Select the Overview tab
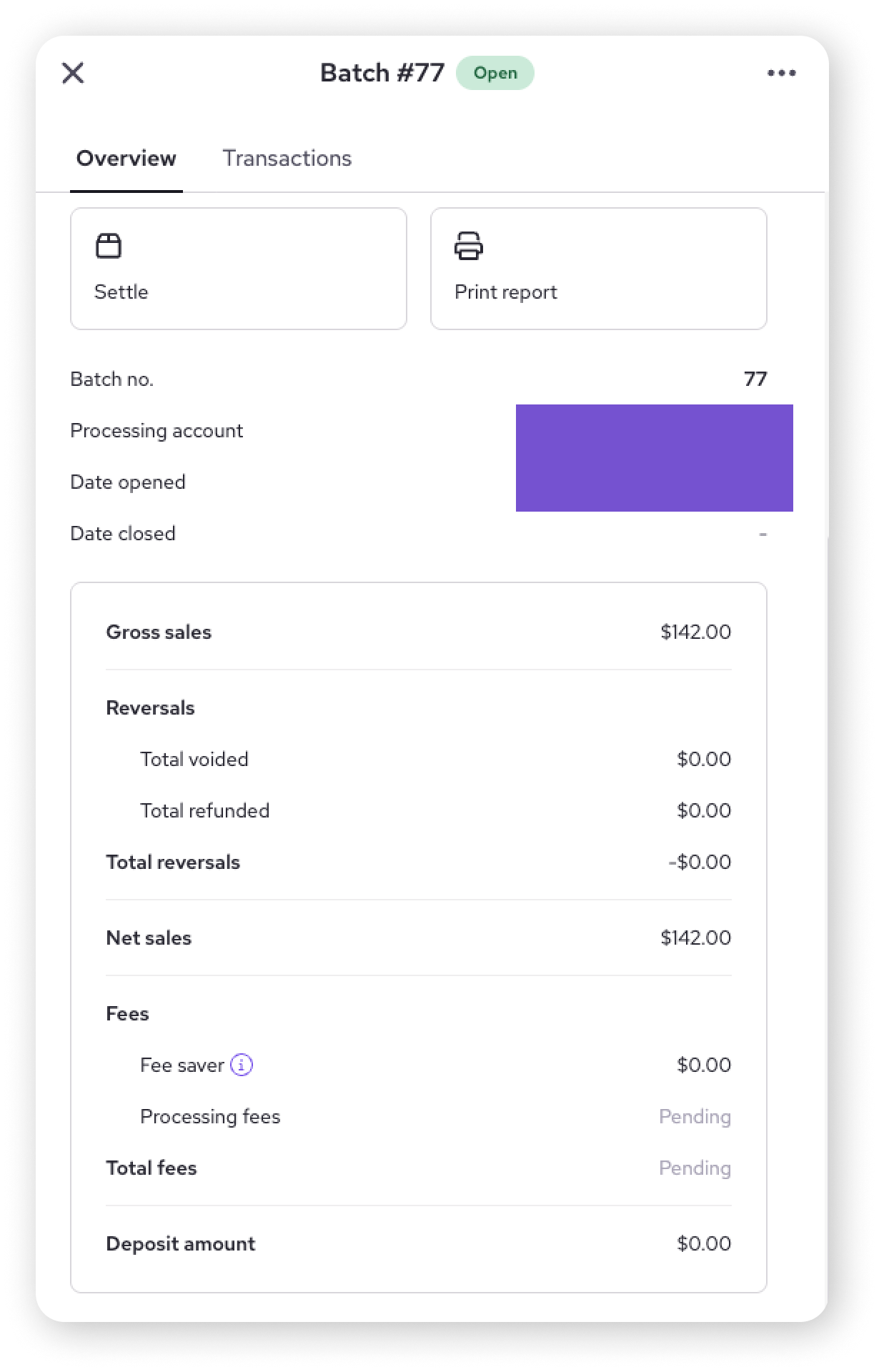879x1372 pixels. (x=126, y=158)
